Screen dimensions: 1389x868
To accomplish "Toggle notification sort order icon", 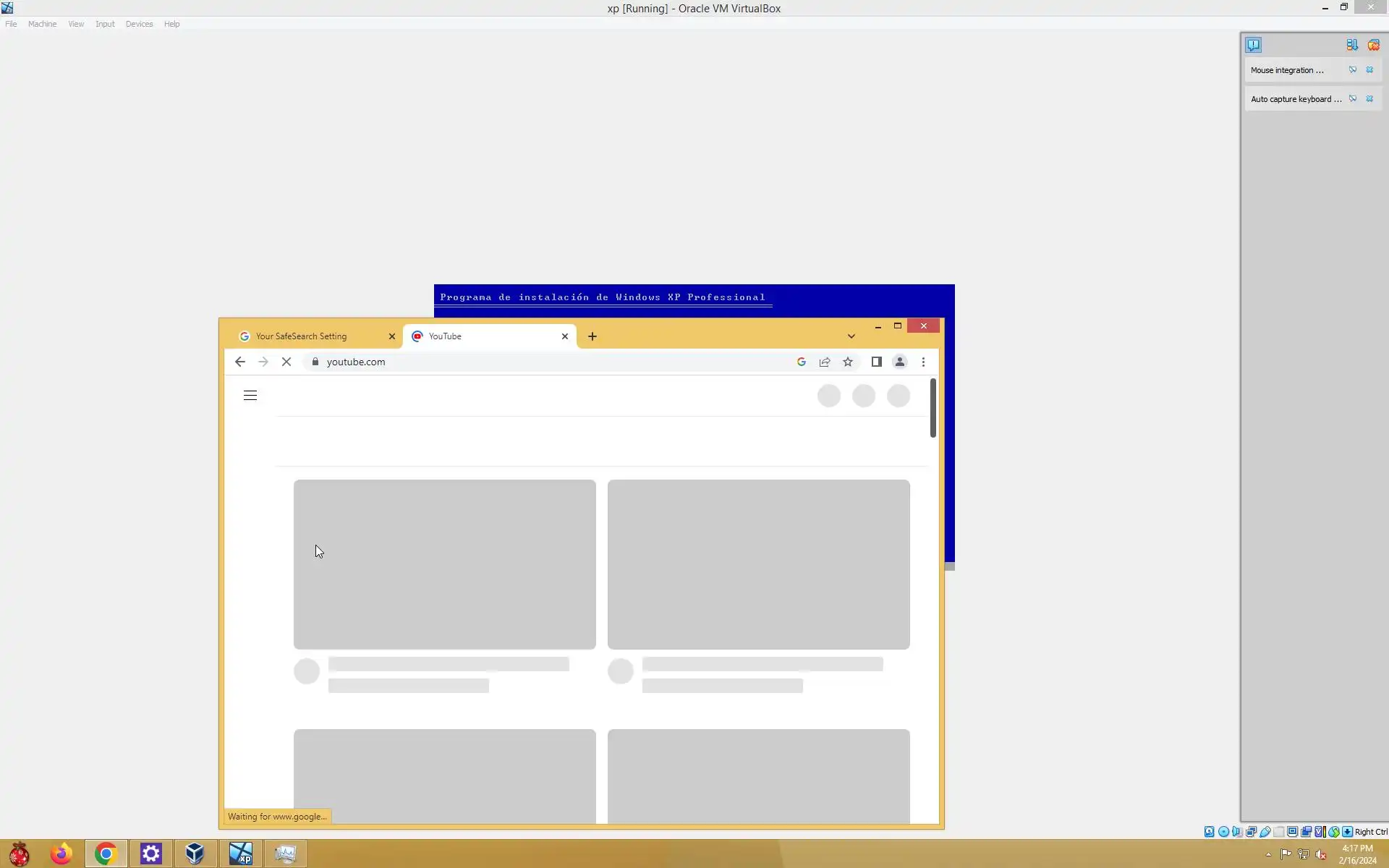I will tap(1351, 45).
